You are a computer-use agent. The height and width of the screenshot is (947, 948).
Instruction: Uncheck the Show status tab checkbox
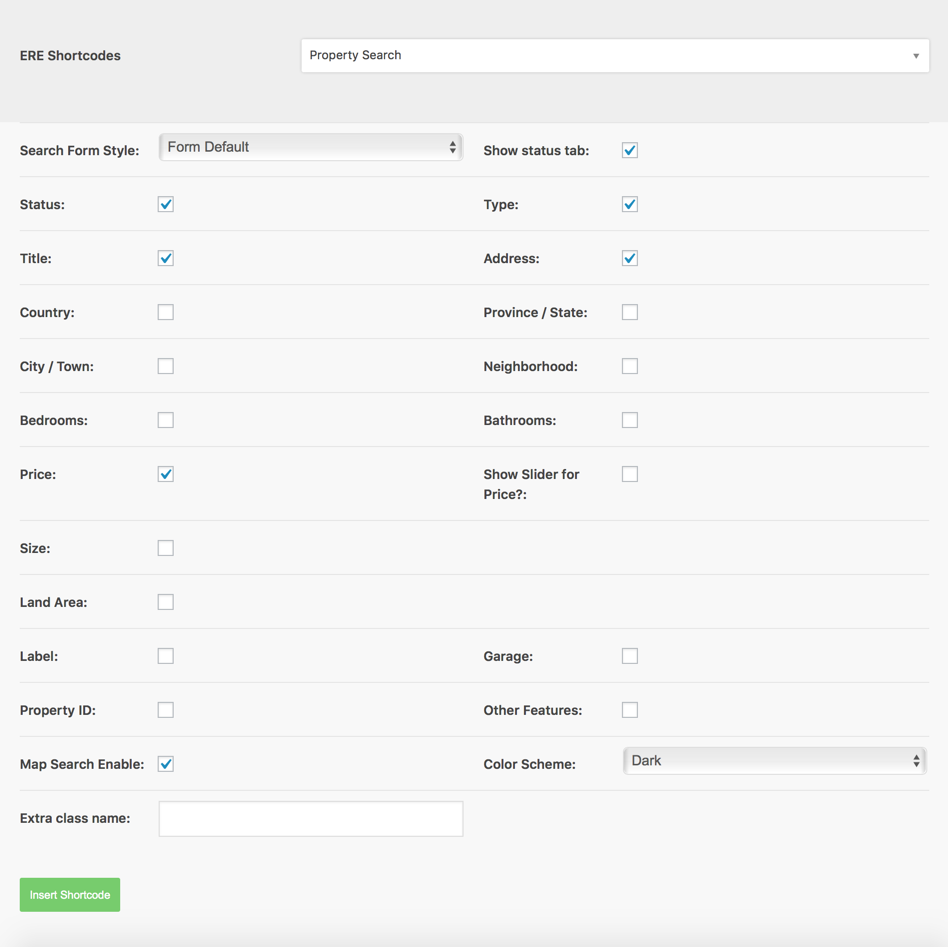click(630, 150)
